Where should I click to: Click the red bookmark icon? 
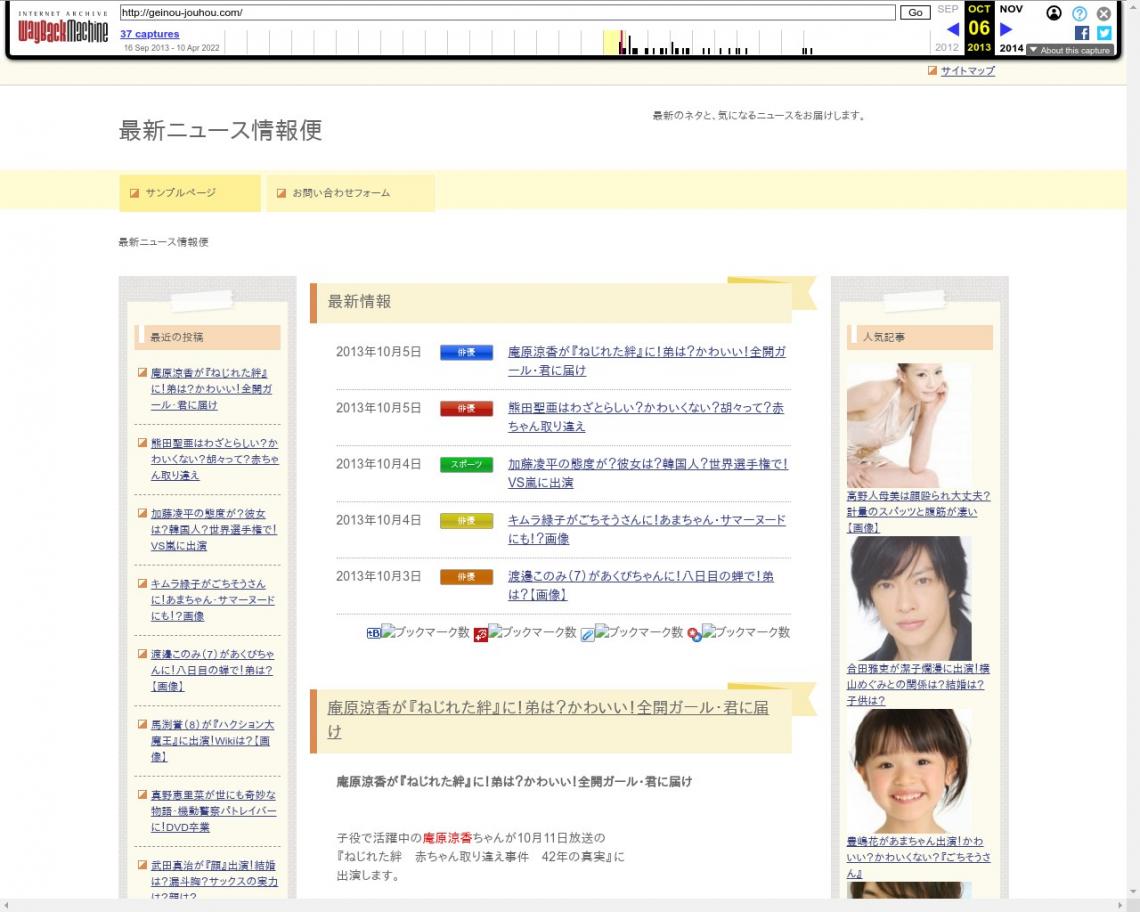point(481,634)
